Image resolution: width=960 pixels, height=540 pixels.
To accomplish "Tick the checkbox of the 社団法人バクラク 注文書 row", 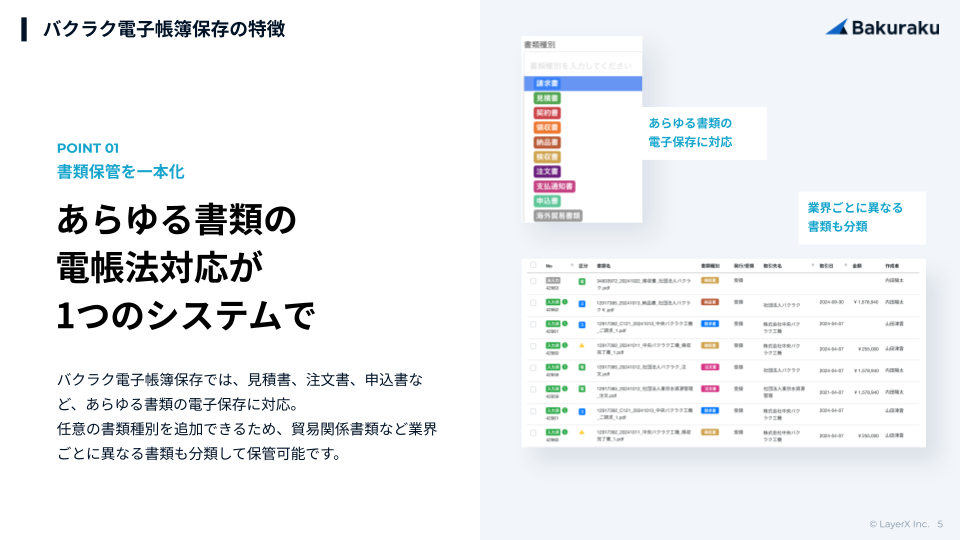I will pos(533,367).
